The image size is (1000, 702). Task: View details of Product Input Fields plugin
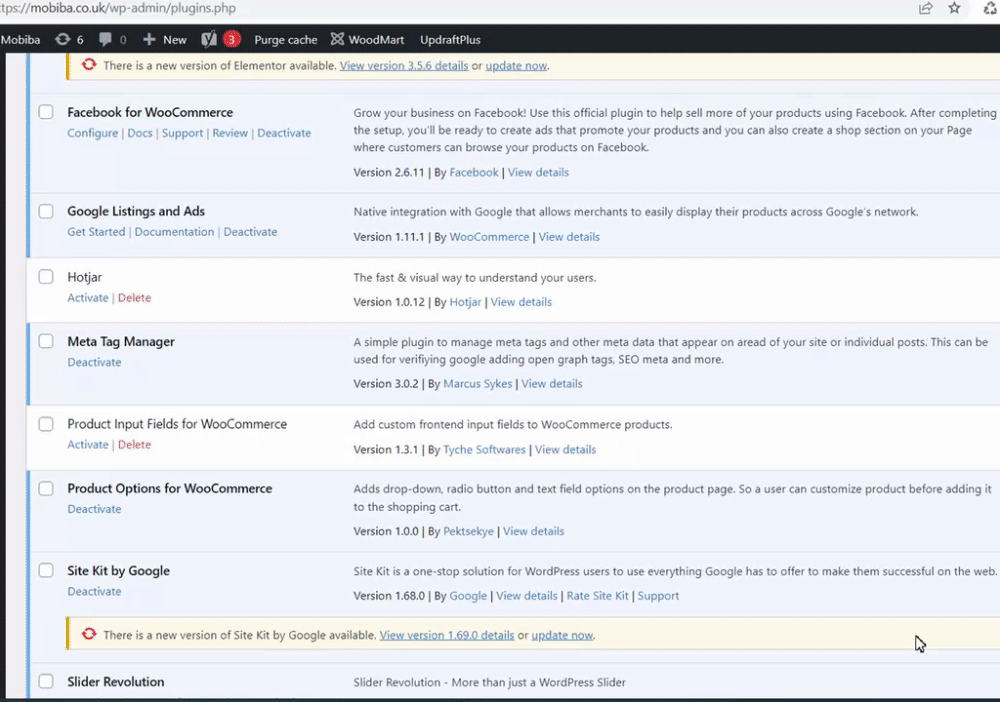(x=565, y=450)
